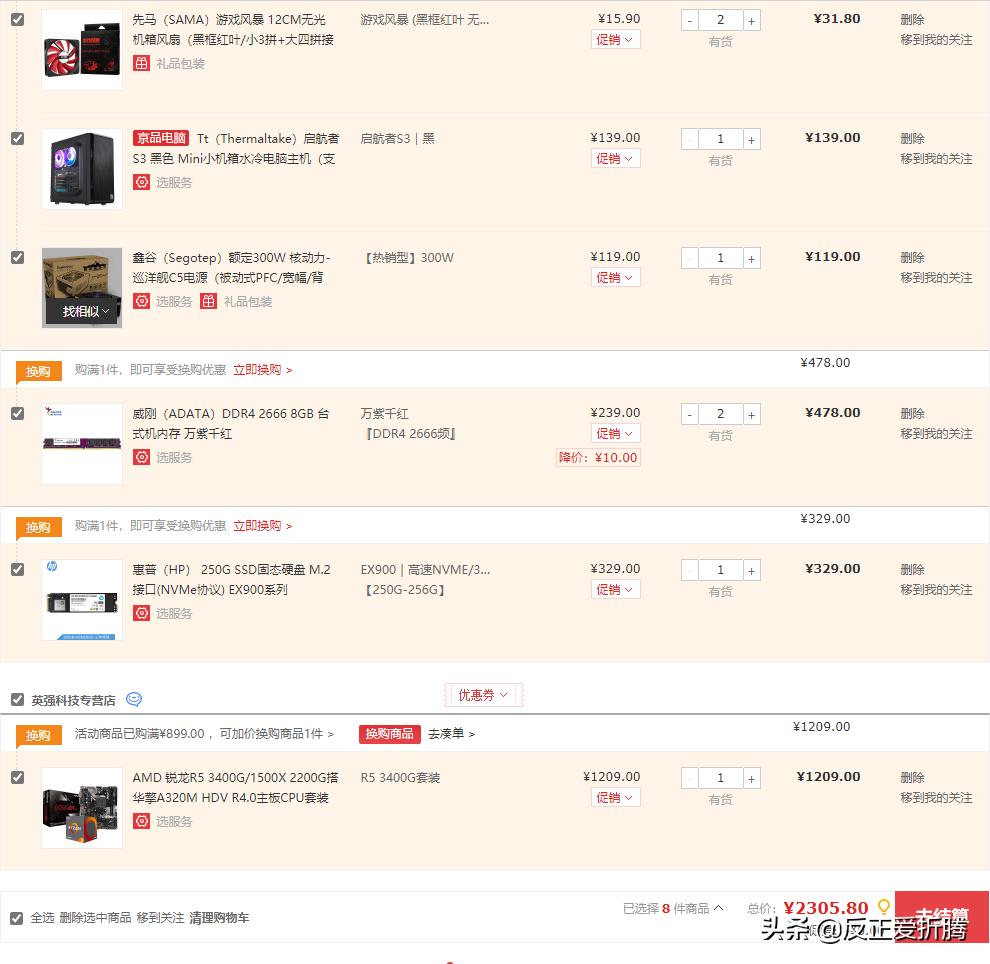Open the 去凑单 link
This screenshot has height=964, width=990.
pyautogui.click(x=451, y=734)
